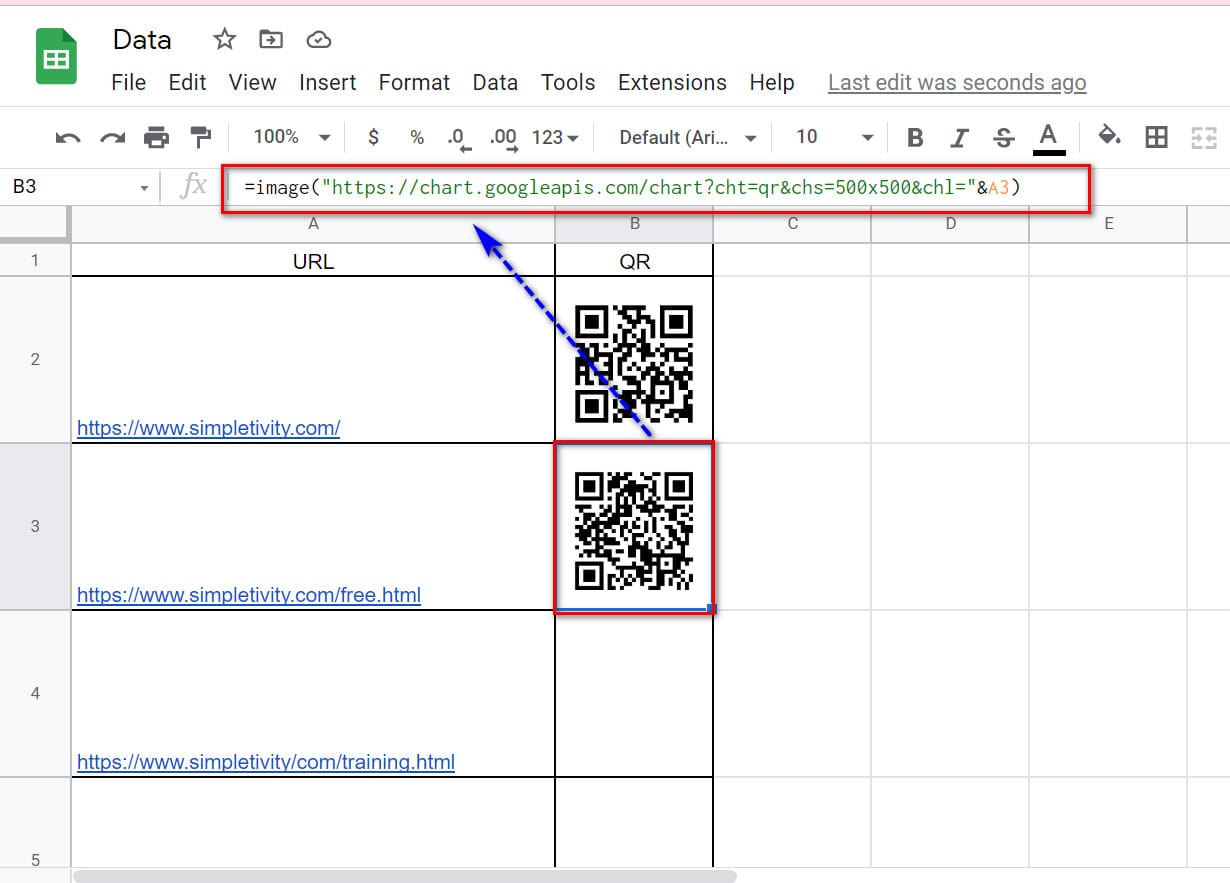Toggle bold formatting
This screenshot has width=1230, height=883.
(914, 138)
